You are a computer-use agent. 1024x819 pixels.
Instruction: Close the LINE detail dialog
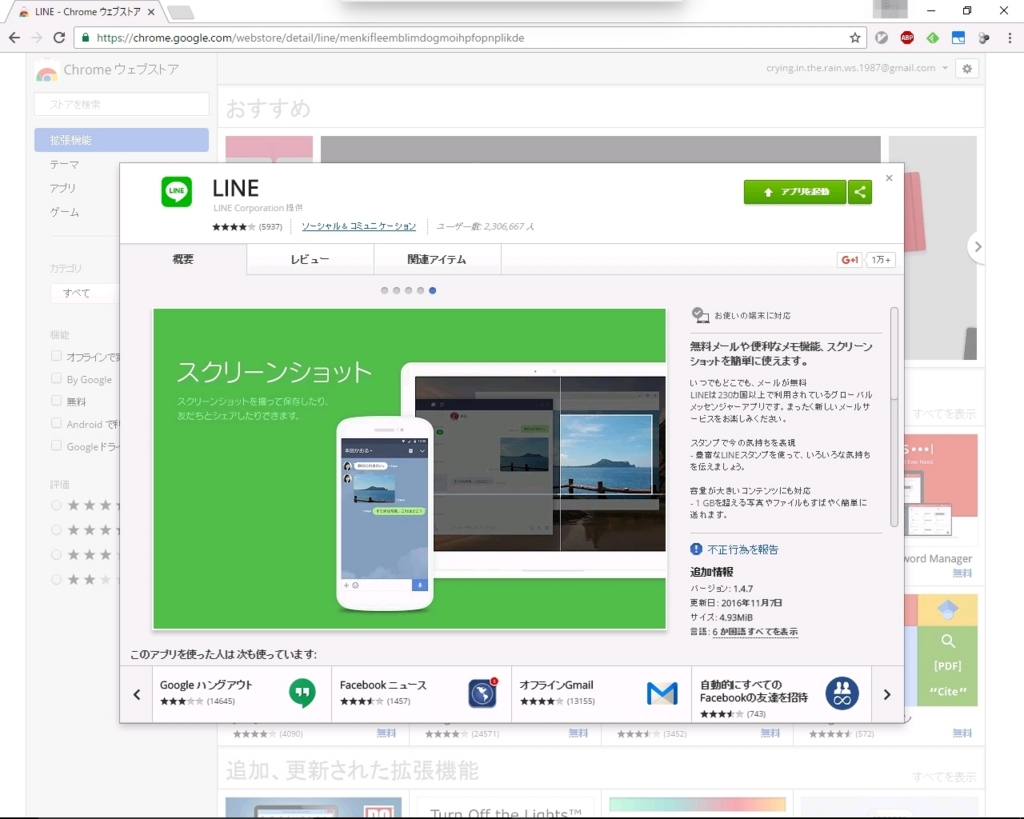(889, 178)
